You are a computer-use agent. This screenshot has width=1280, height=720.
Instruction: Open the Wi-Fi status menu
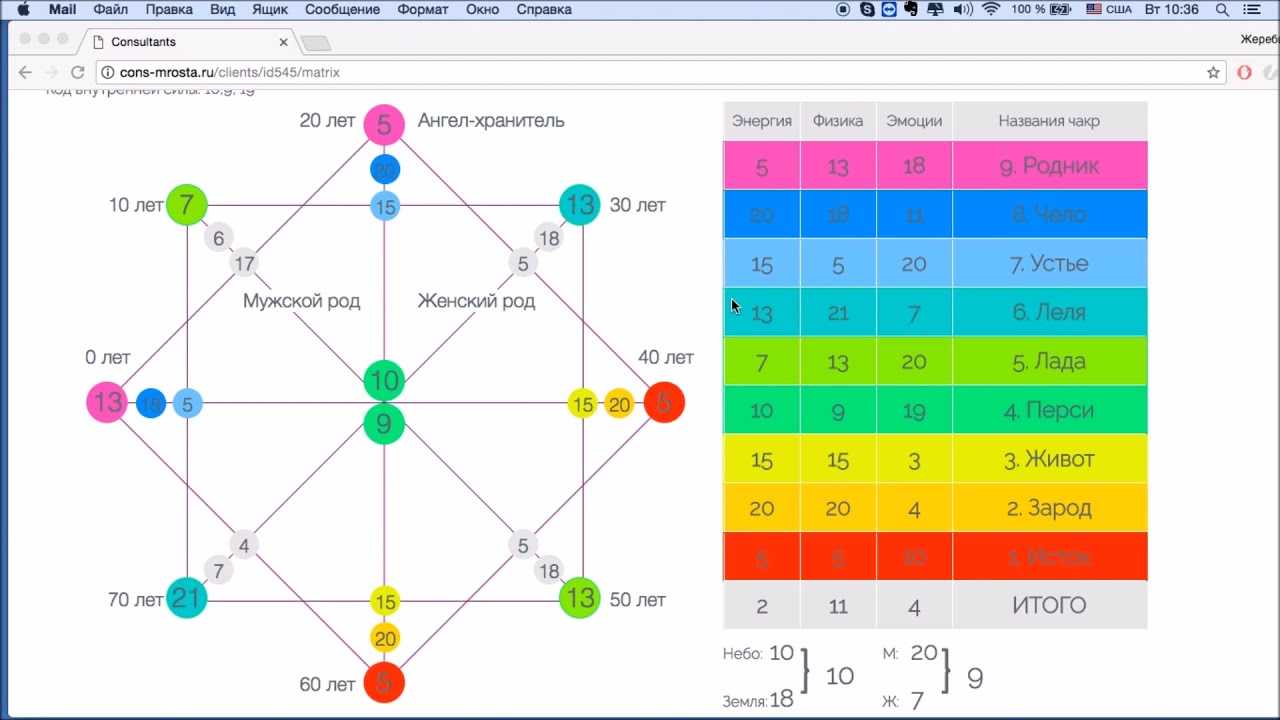991,9
